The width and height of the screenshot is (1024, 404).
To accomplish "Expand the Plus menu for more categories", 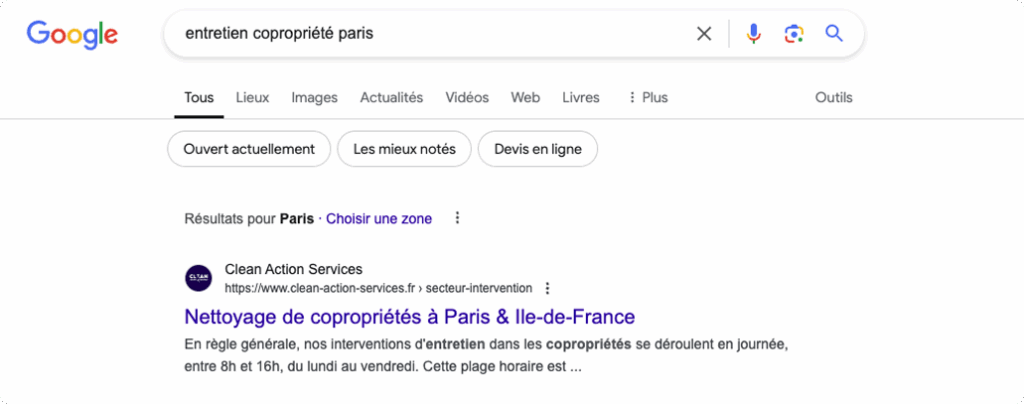I will [647, 98].
